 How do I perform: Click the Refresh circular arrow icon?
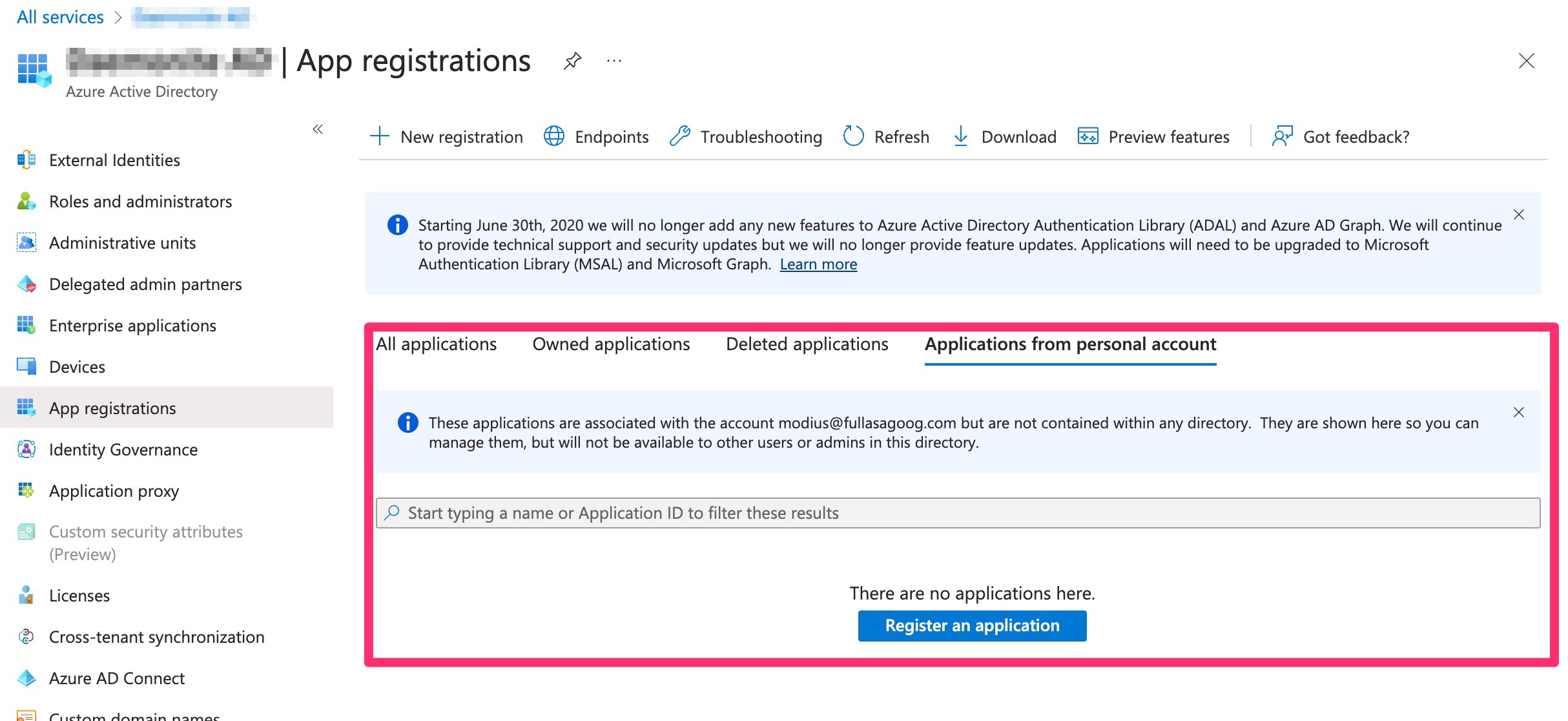[853, 136]
